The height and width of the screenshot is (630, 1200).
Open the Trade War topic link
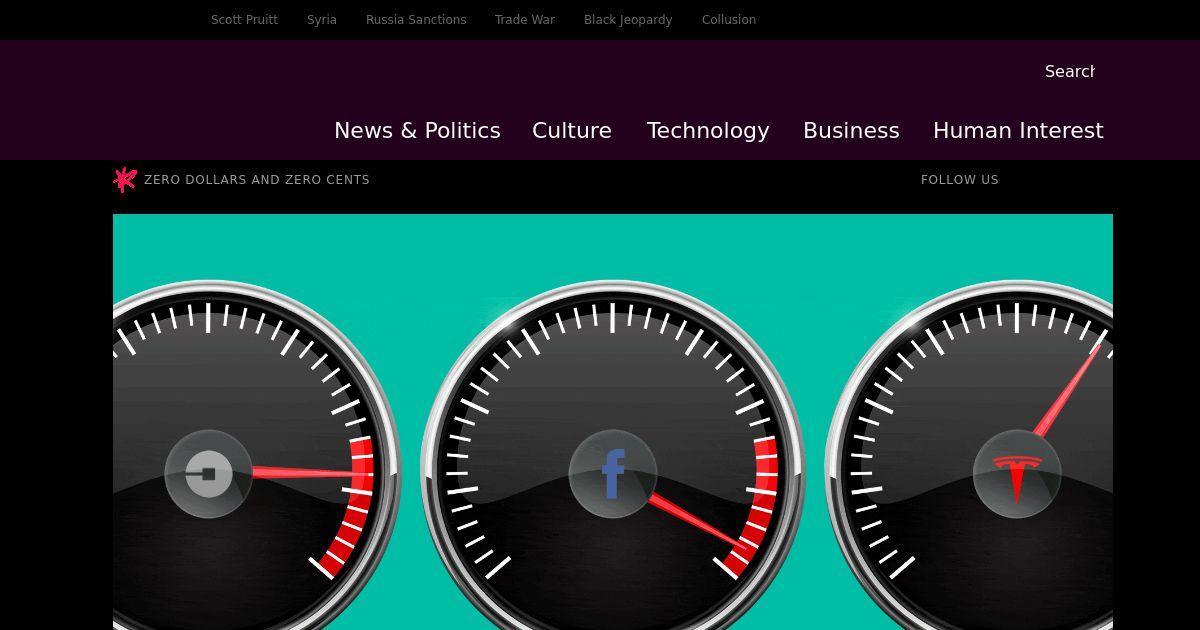[525, 20]
